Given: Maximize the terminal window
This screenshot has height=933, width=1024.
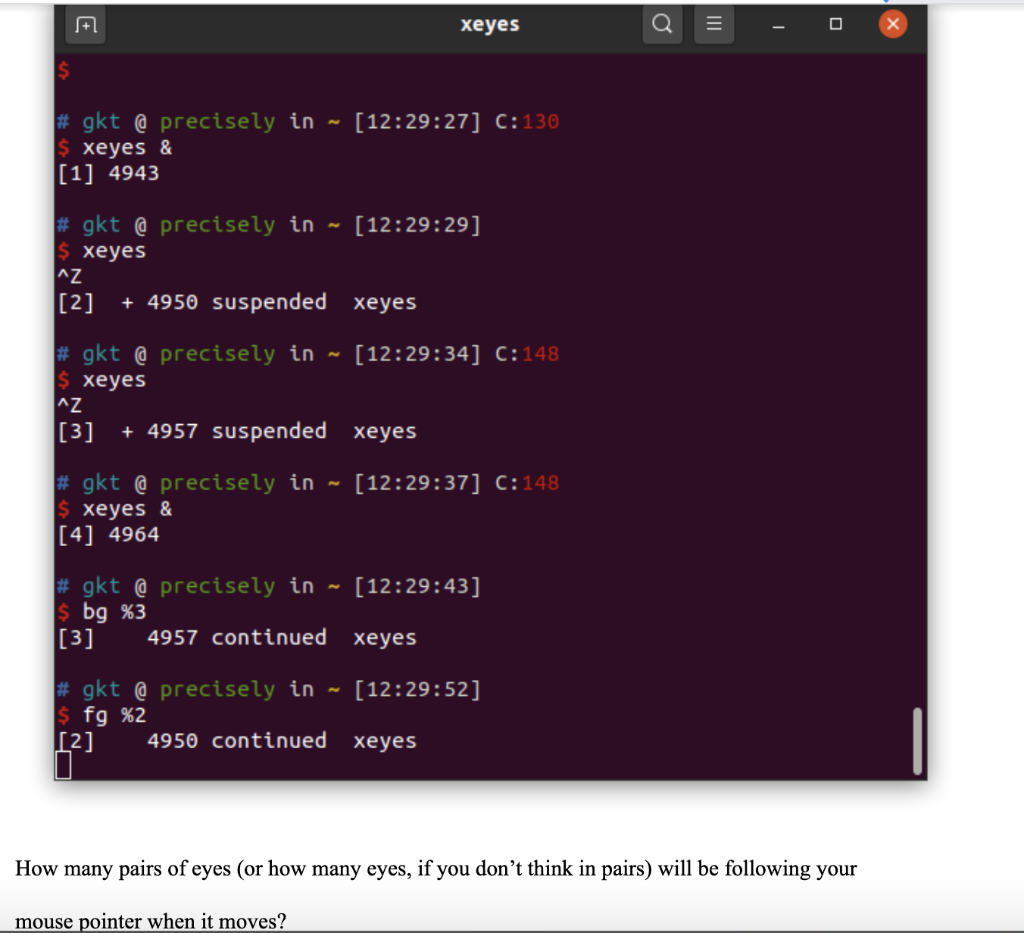Looking at the screenshot, I should point(836,24).
